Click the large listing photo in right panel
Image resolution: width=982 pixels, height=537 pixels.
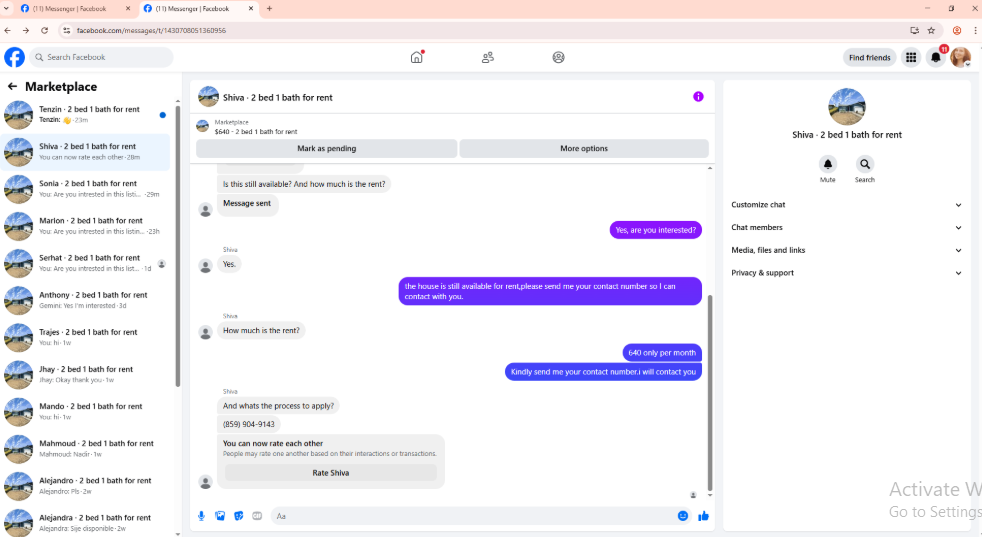(x=847, y=107)
